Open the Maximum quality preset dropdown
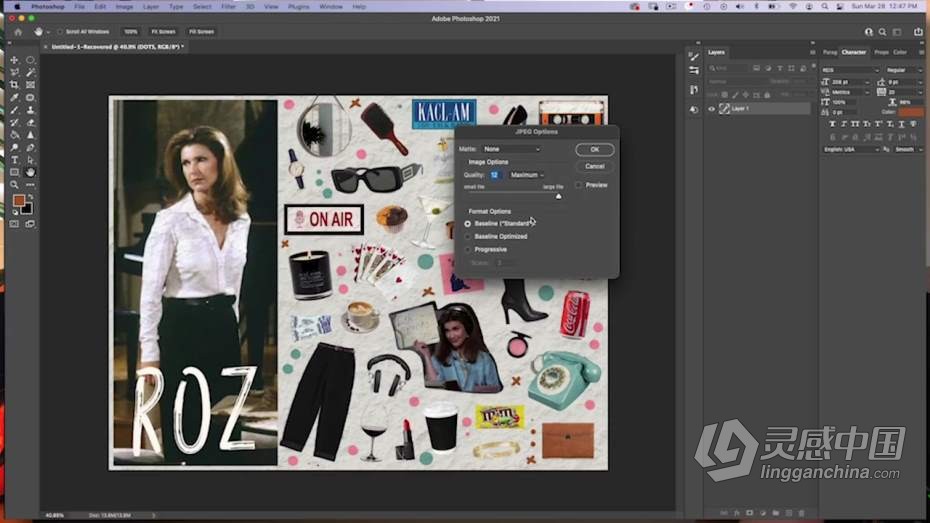930x523 pixels. point(527,175)
